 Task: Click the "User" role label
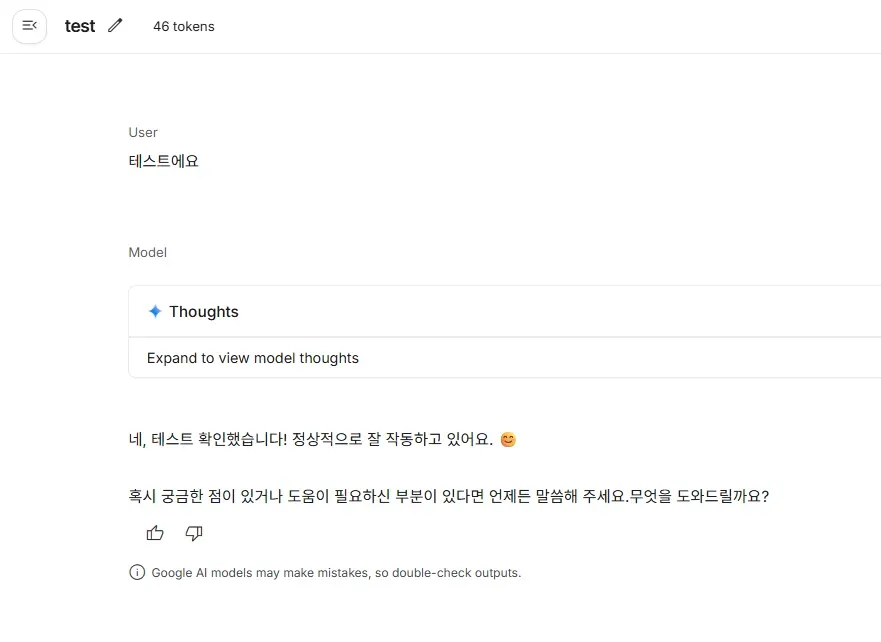click(x=143, y=132)
